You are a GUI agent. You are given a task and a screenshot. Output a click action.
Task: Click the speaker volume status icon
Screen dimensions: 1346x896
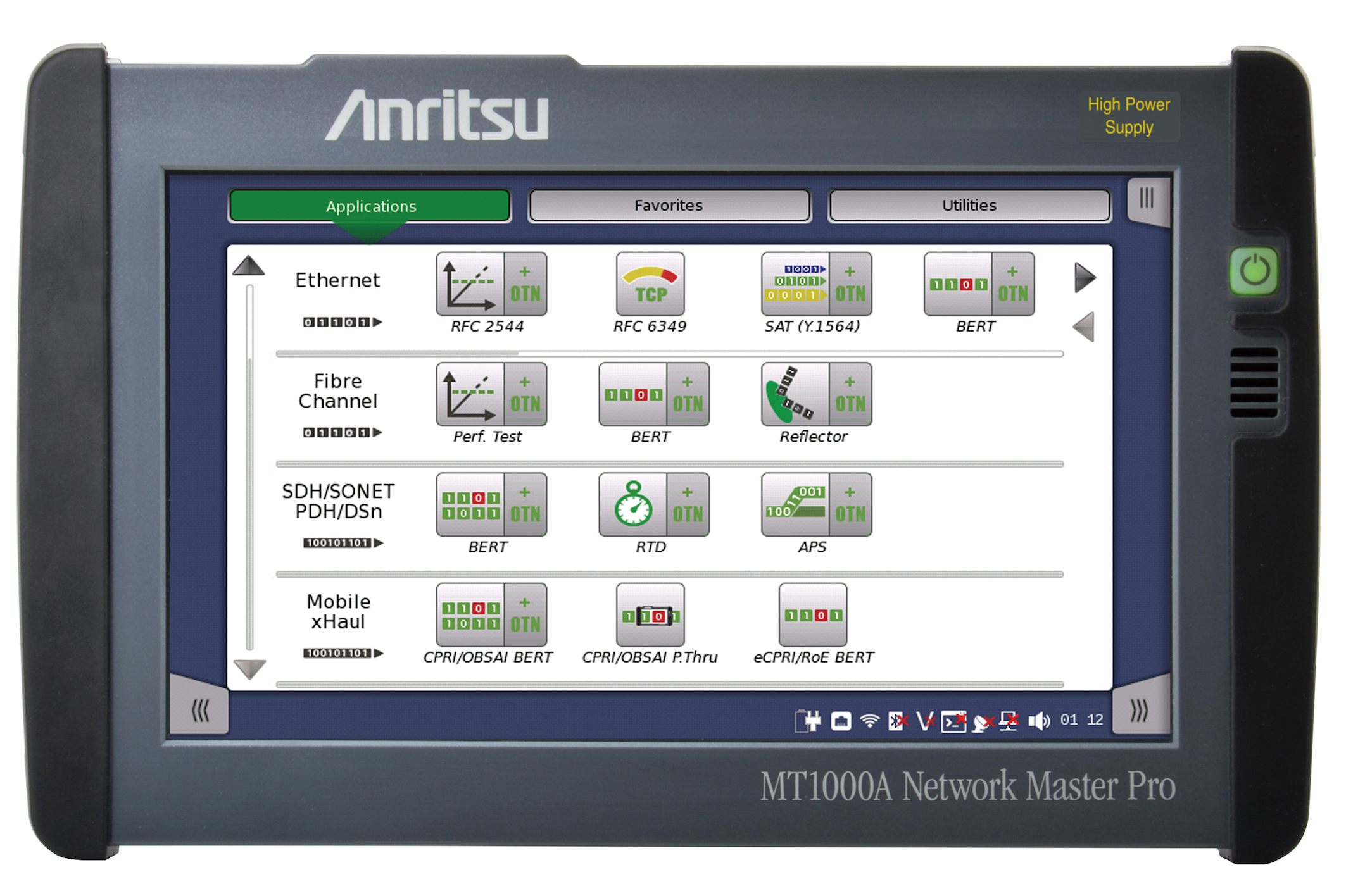(1040, 719)
